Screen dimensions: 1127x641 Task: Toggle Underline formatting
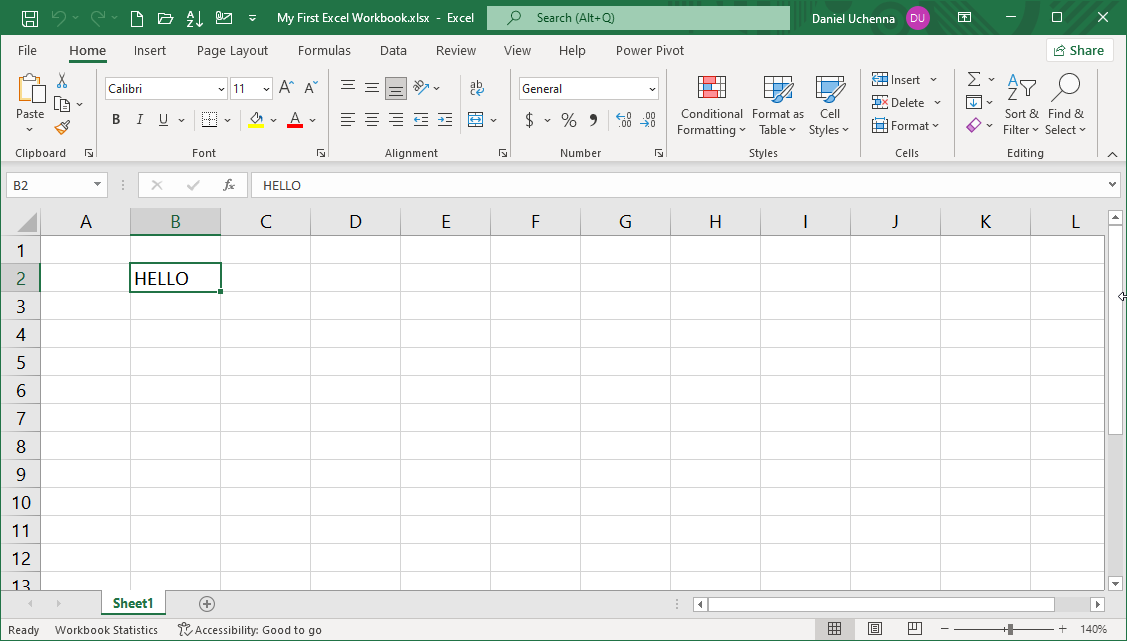pyautogui.click(x=162, y=119)
